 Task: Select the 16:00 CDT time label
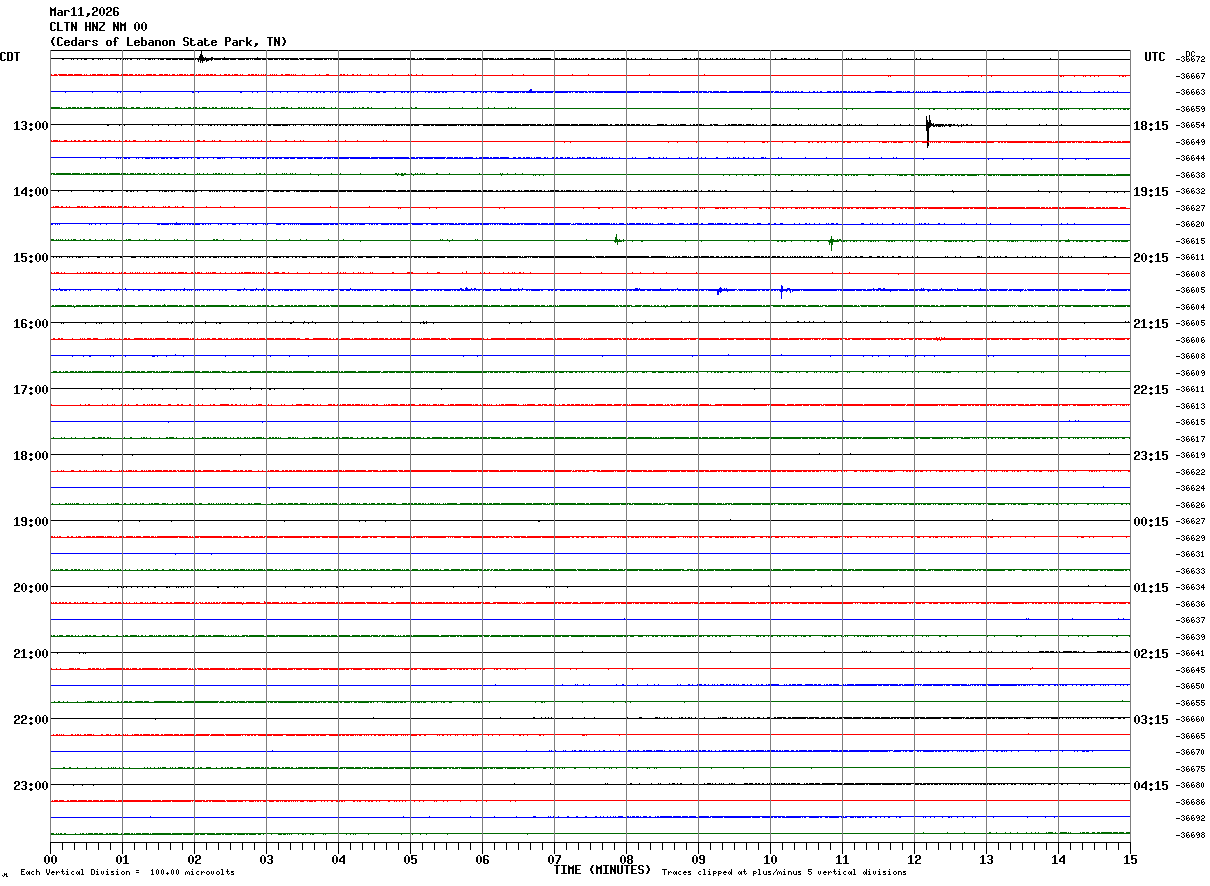[30, 324]
